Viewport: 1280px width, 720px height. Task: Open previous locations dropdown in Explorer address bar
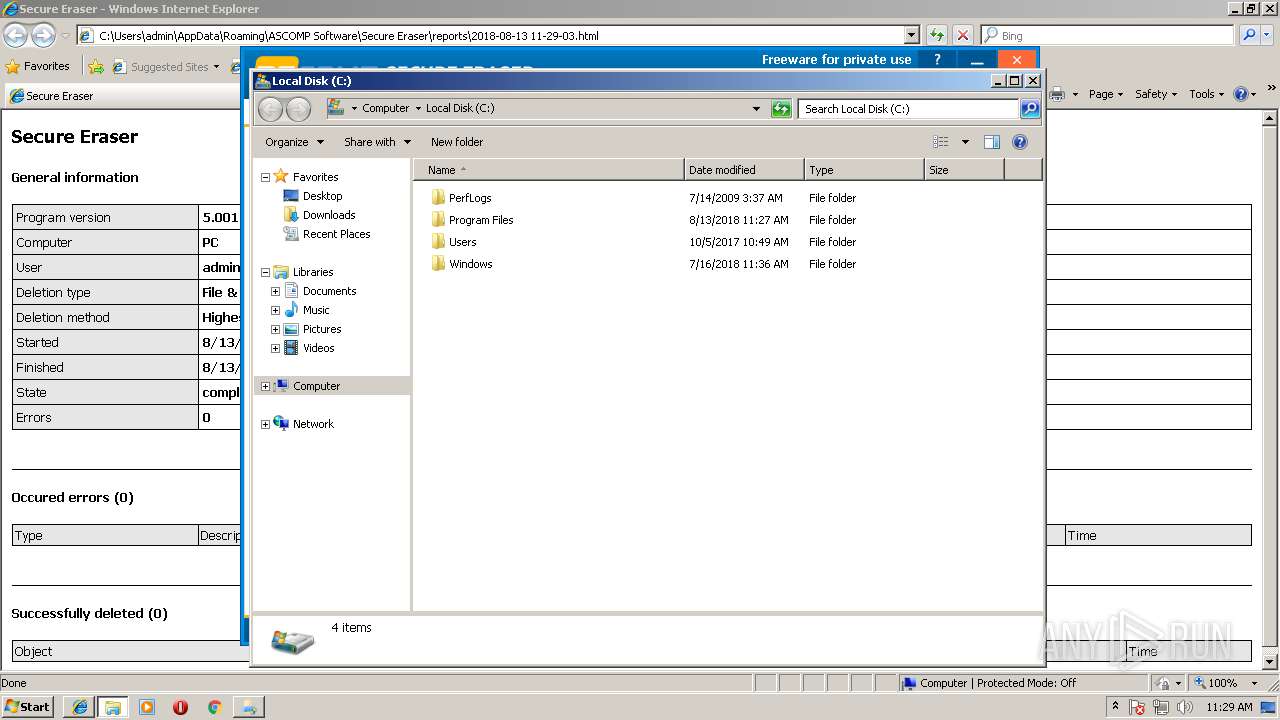click(x=756, y=109)
